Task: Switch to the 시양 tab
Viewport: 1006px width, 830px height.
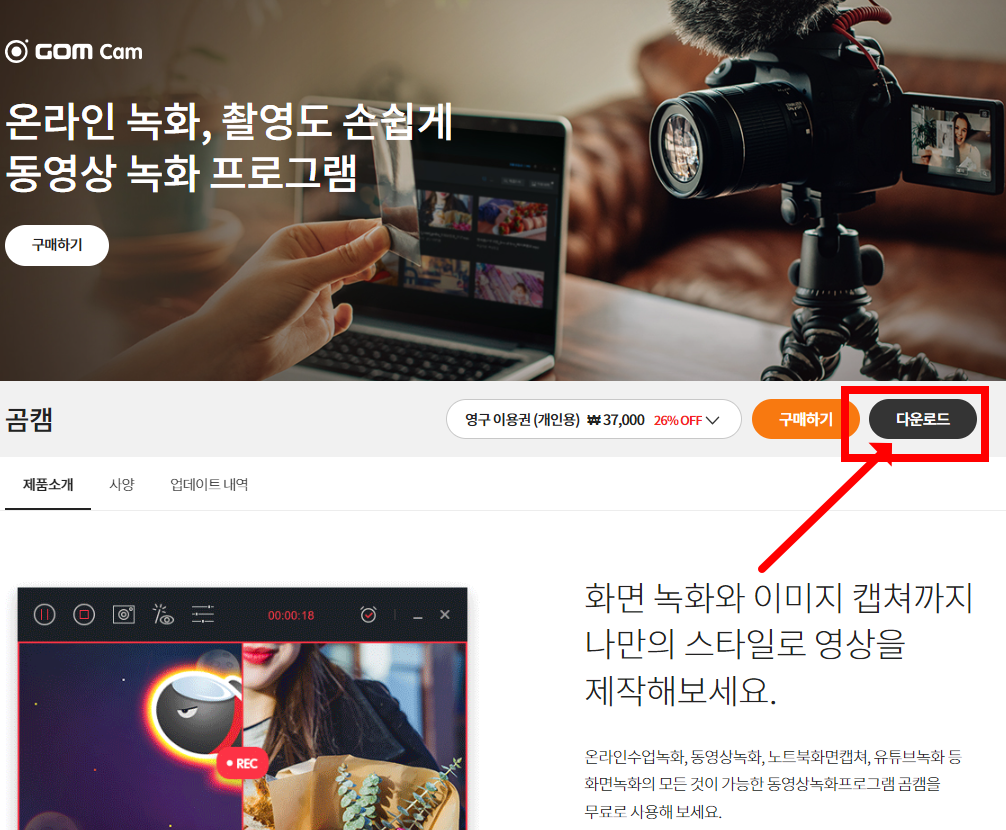Action: coord(121,484)
